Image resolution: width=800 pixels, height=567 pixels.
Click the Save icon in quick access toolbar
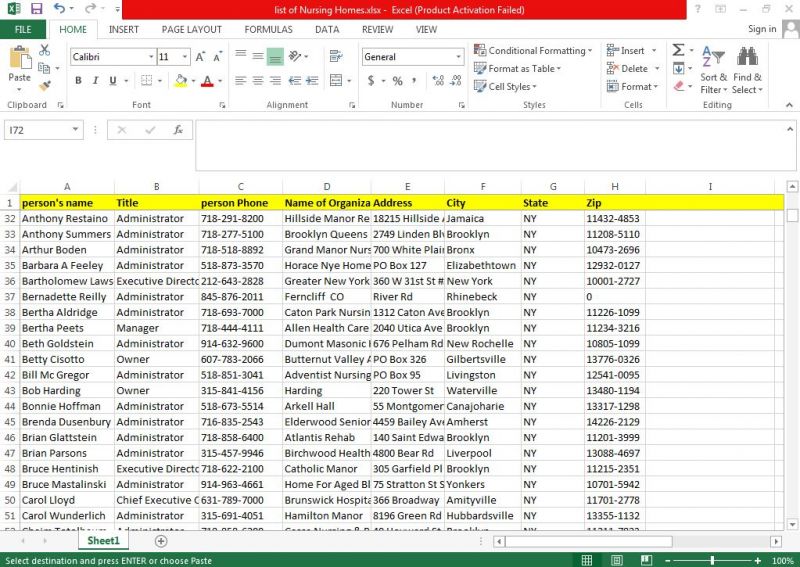(36, 9)
